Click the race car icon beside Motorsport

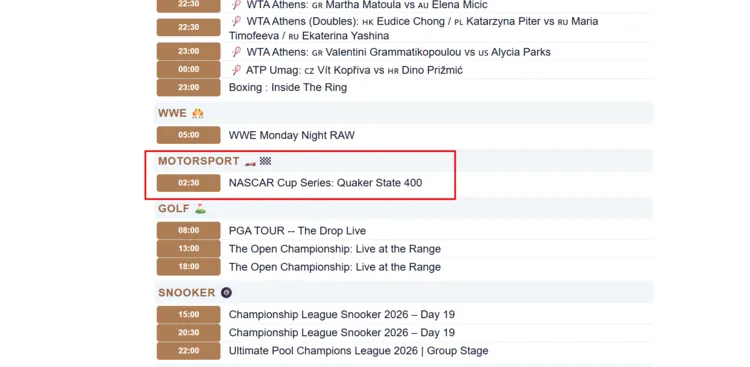250,163
